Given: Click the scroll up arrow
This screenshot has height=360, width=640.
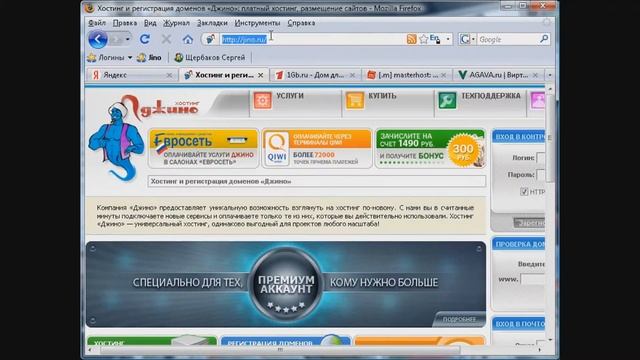Looking at the screenshot, I should [x=550, y=89].
